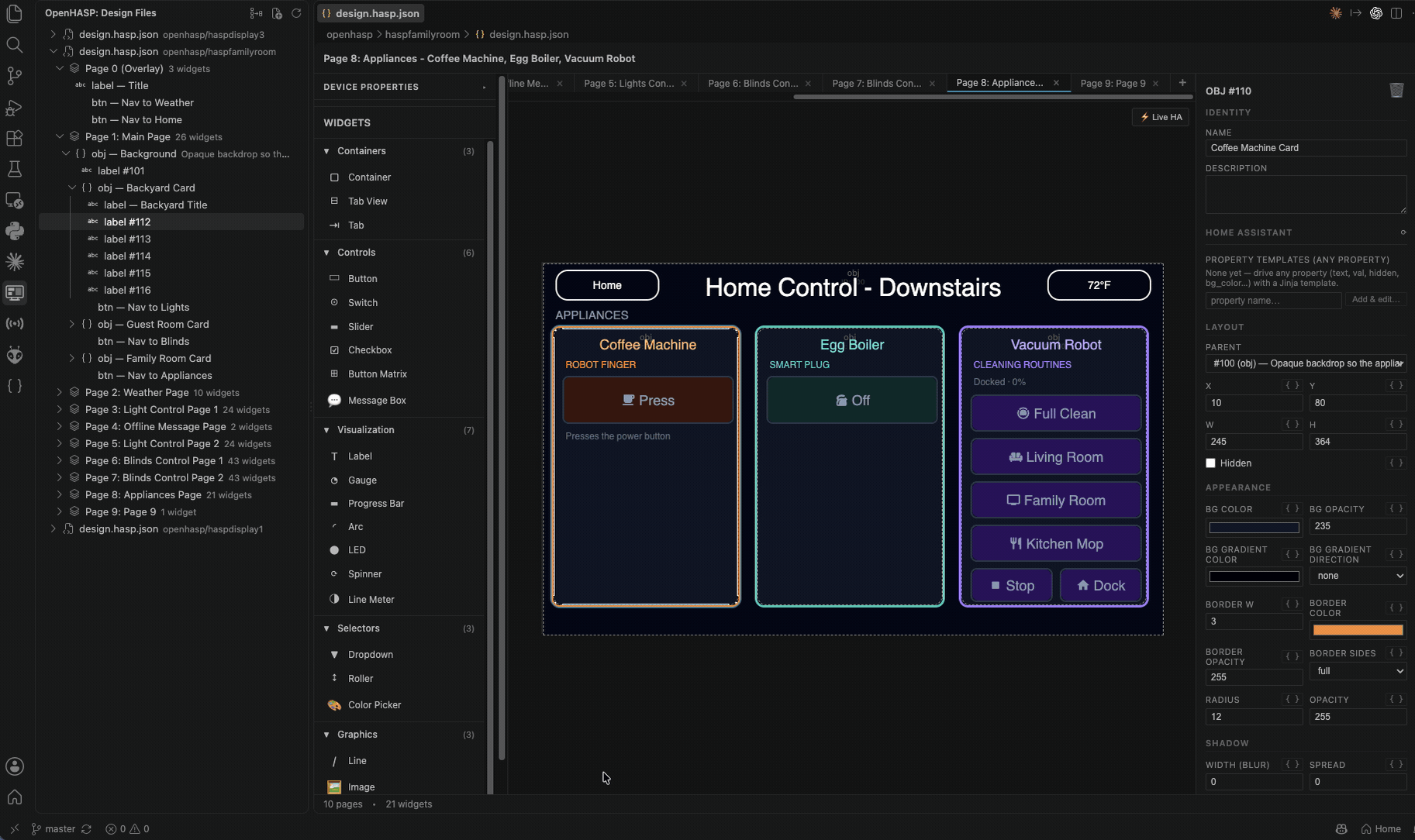
Task: Collapse obj — Backyard Card tree node
Action: [72, 188]
